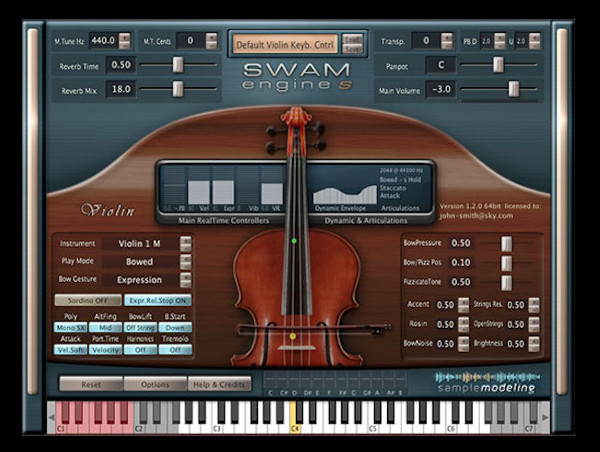Screen dimensions: 600x452
Task: Toggle Expr.Rel.Stop ON button
Action: pyautogui.click(x=158, y=300)
